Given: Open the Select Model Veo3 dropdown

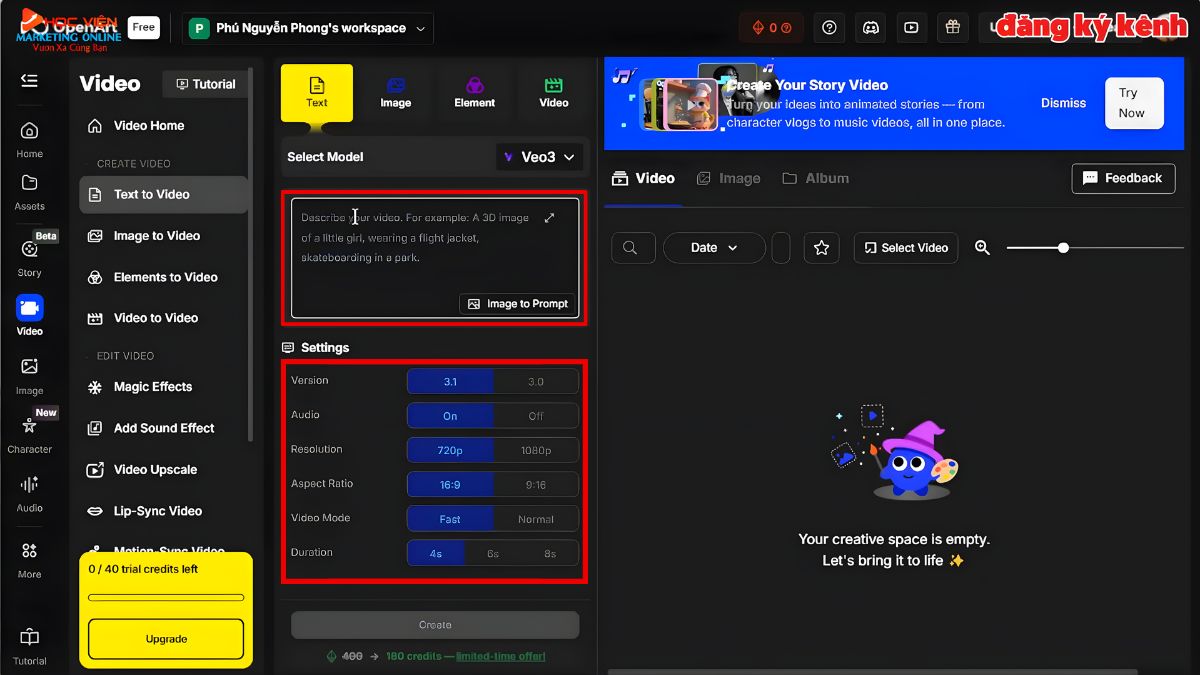Looking at the screenshot, I should pyautogui.click(x=539, y=157).
